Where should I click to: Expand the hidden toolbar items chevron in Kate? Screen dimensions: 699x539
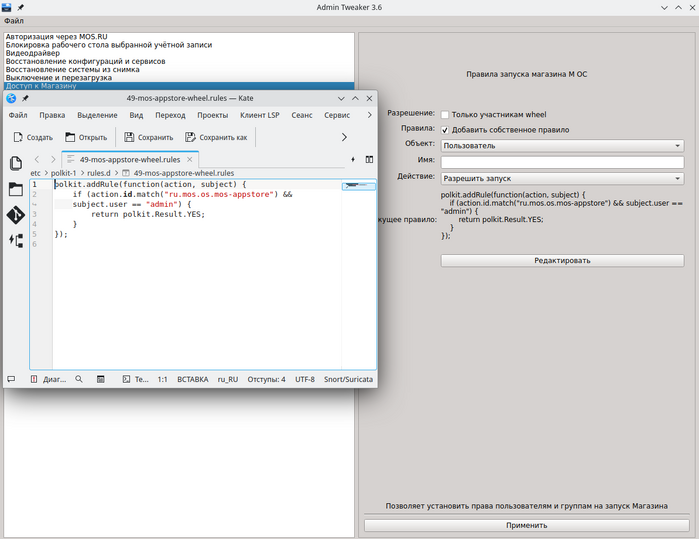click(344, 137)
